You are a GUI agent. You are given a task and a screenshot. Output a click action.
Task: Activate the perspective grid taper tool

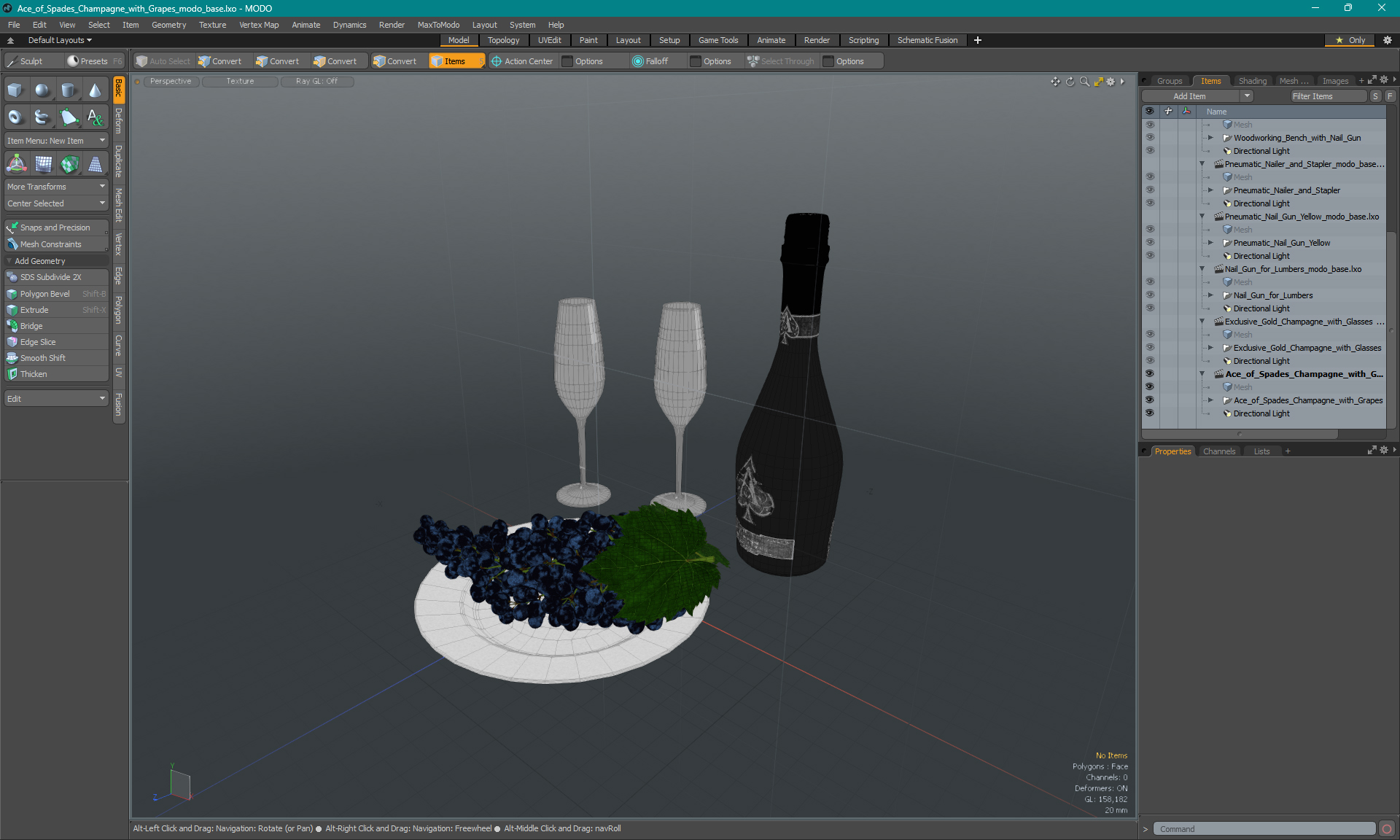[95, 164]
